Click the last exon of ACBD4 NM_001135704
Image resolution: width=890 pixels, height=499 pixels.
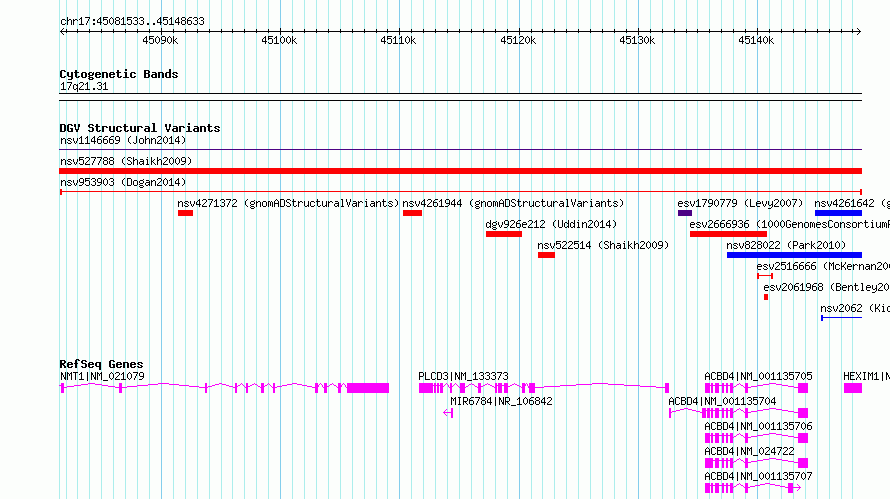803,413
